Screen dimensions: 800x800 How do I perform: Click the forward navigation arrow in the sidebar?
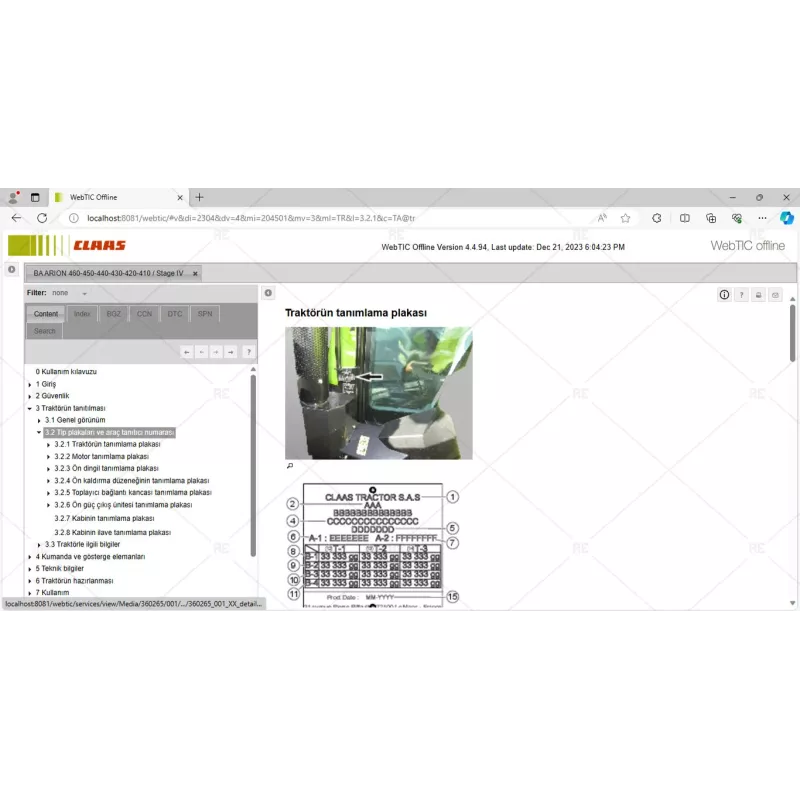tap(230, 352)
